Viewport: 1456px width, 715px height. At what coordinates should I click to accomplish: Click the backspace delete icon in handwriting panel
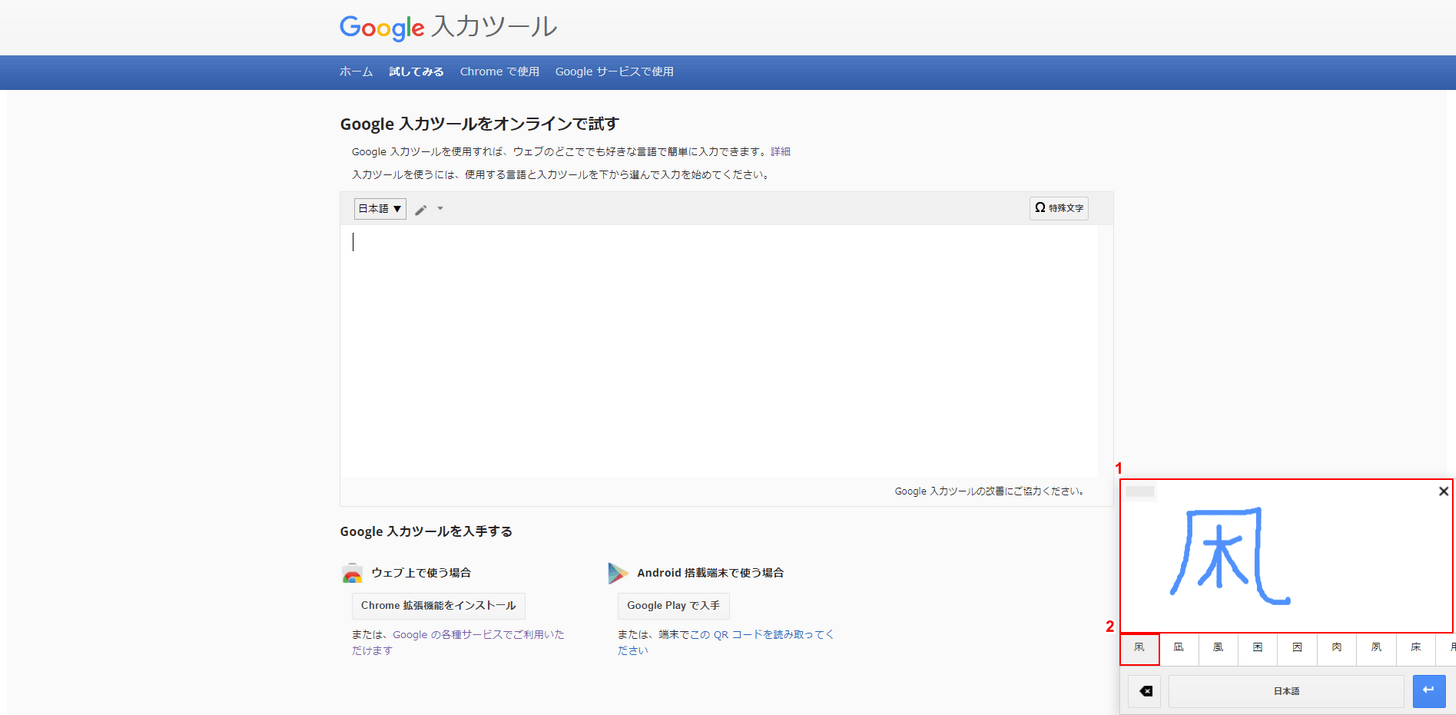point(1145,691)
